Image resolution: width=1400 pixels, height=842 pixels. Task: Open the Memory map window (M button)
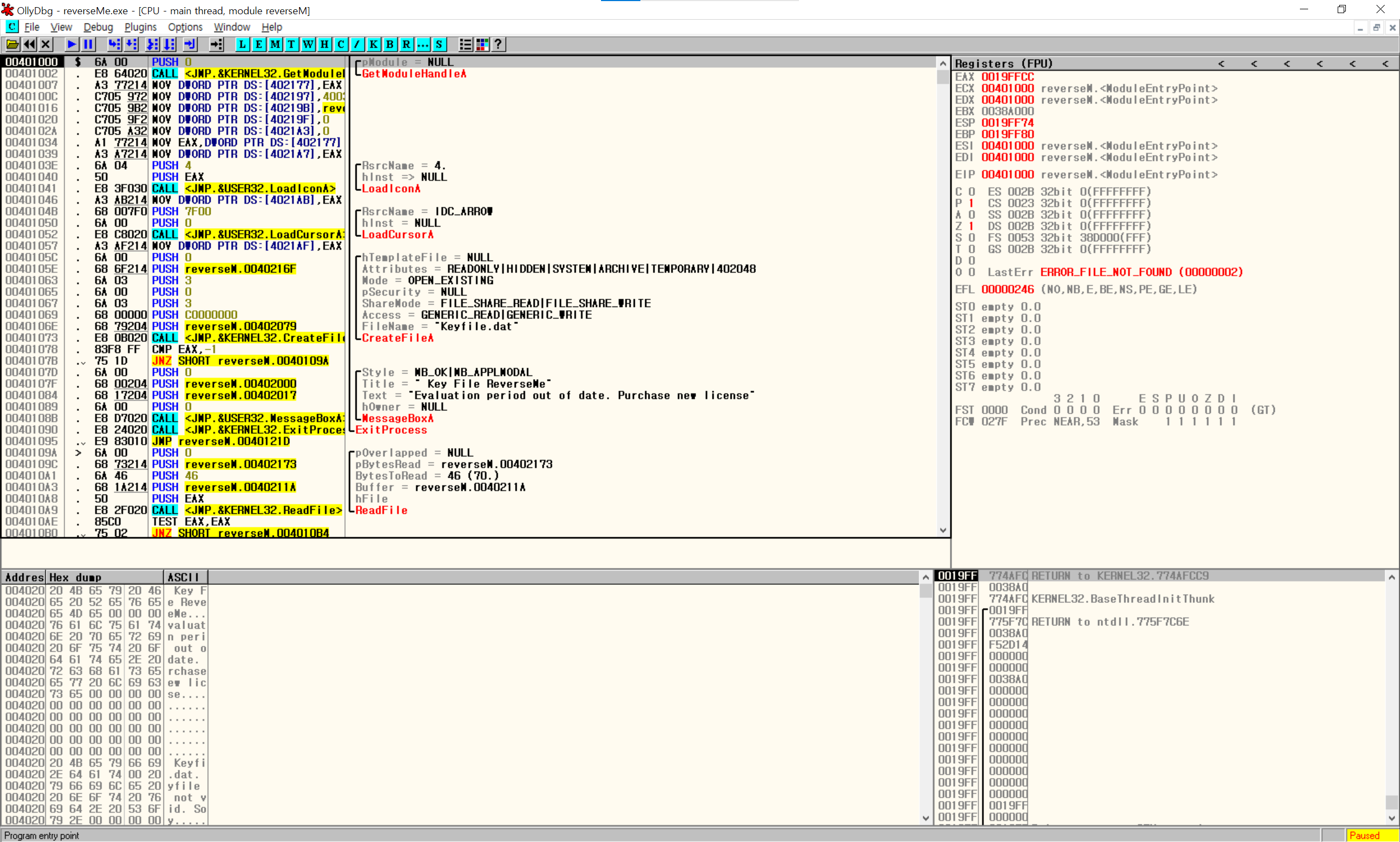point(275,44)
